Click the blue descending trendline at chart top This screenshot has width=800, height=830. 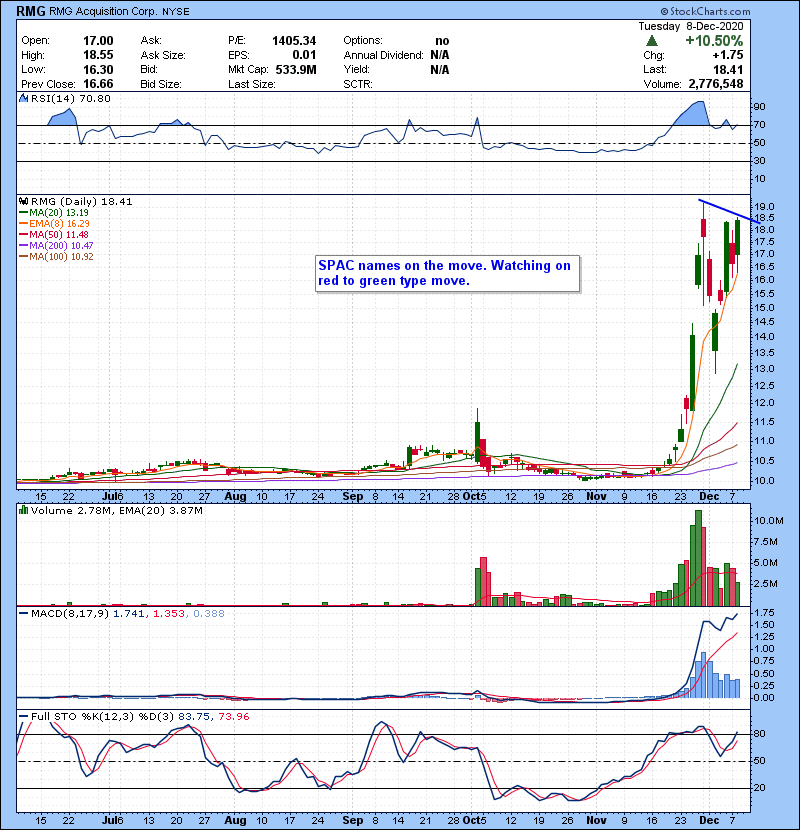click(730, 212)
